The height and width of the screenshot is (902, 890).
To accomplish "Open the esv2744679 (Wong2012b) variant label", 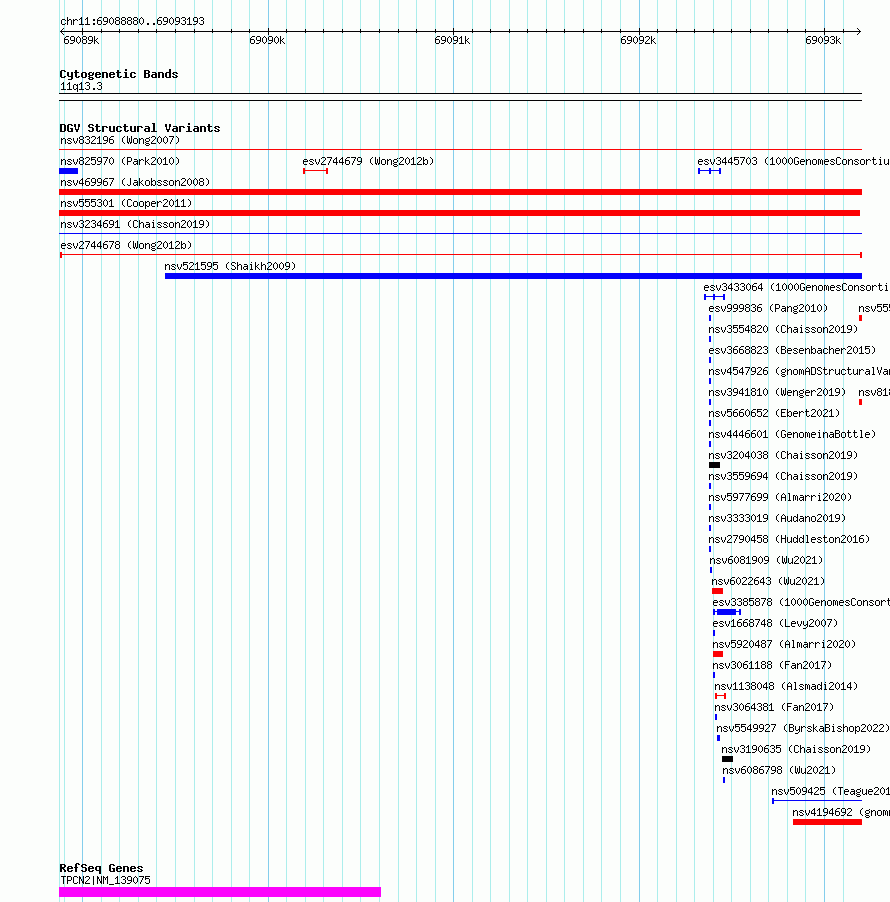I will pos(368,162).
